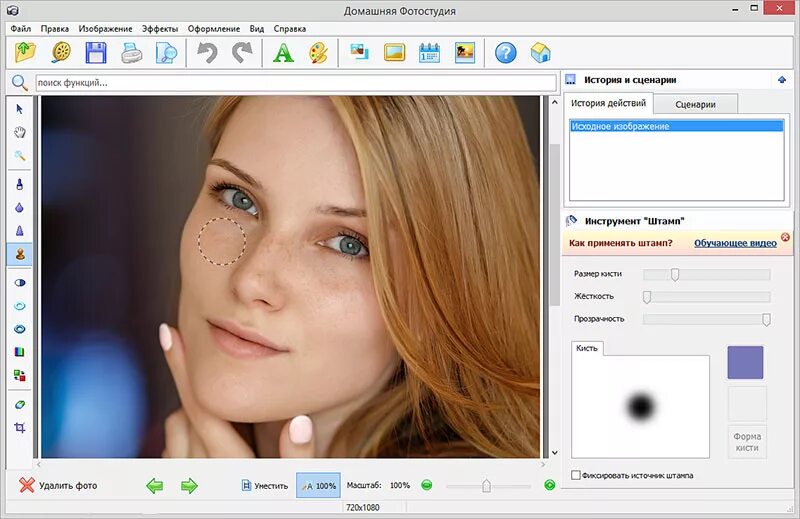Open the Вид menu
The height and width of the screenshot is (519, 800).
tap(257, 29)
